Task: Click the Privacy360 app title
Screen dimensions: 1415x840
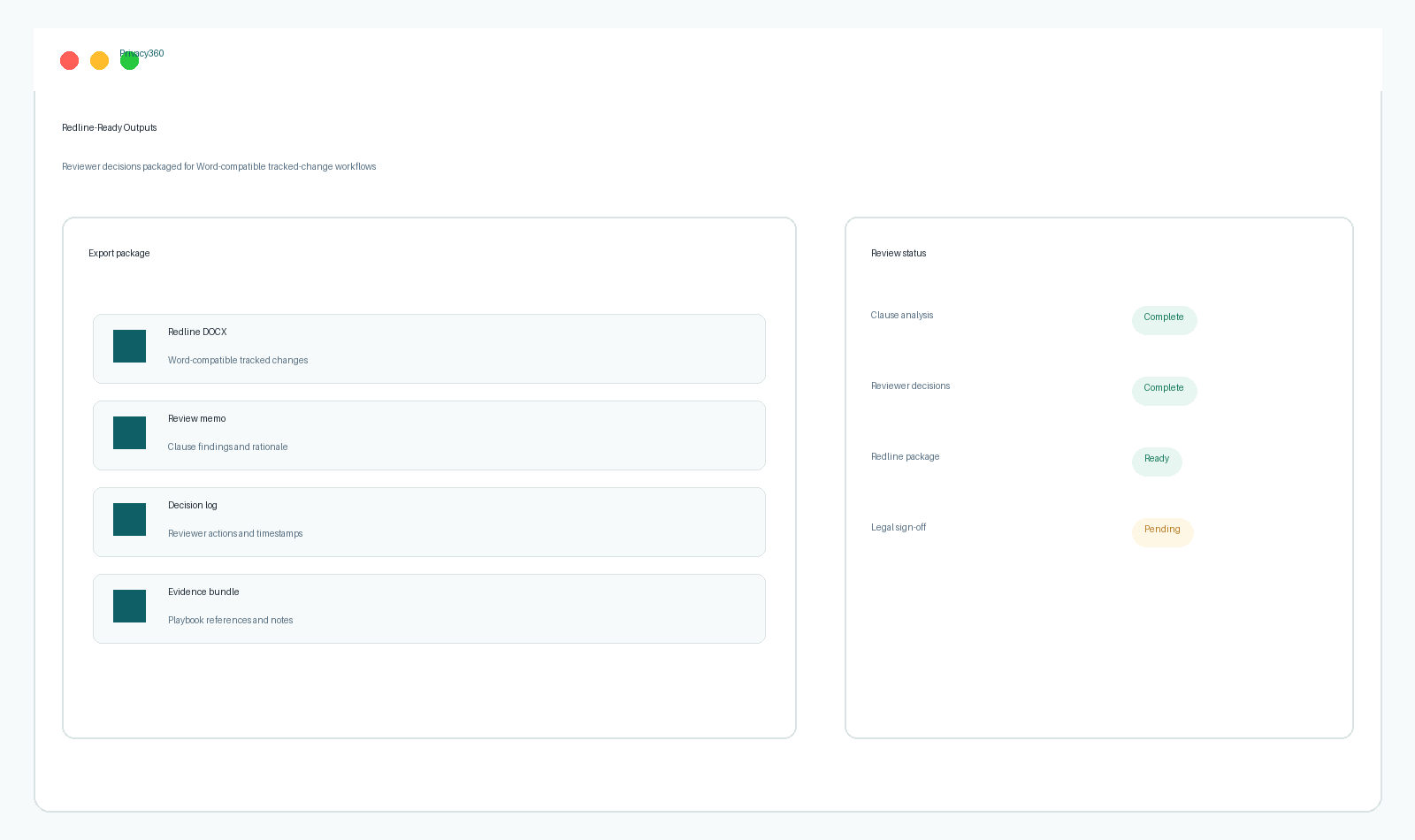Action: 141,54
